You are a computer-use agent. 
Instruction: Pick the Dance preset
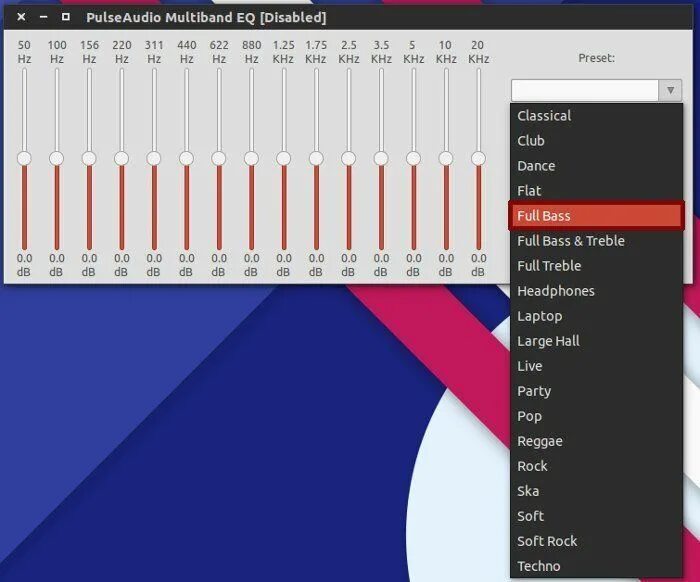click(596, 166)
